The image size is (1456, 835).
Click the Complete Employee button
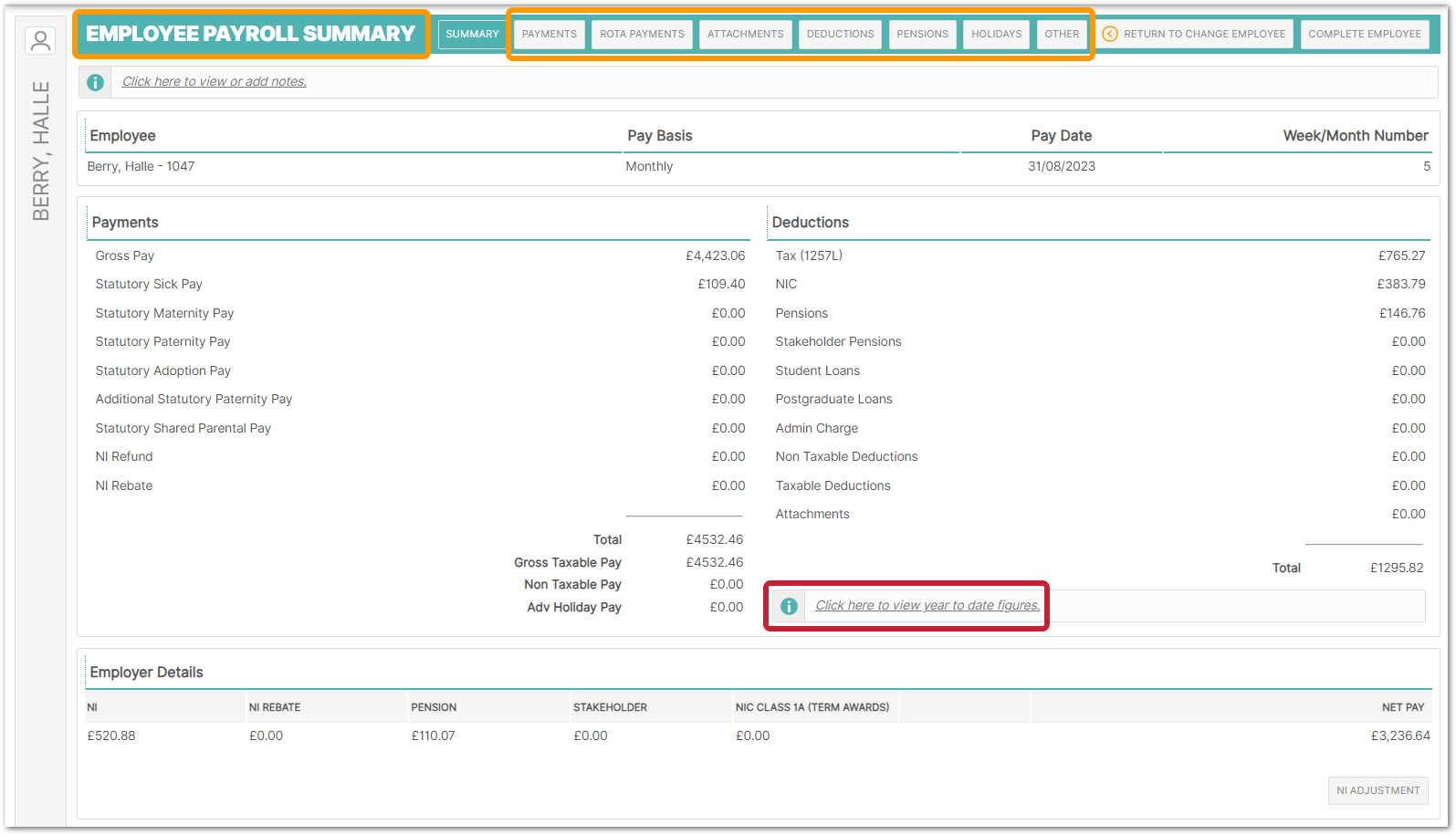click(1364, 34)
